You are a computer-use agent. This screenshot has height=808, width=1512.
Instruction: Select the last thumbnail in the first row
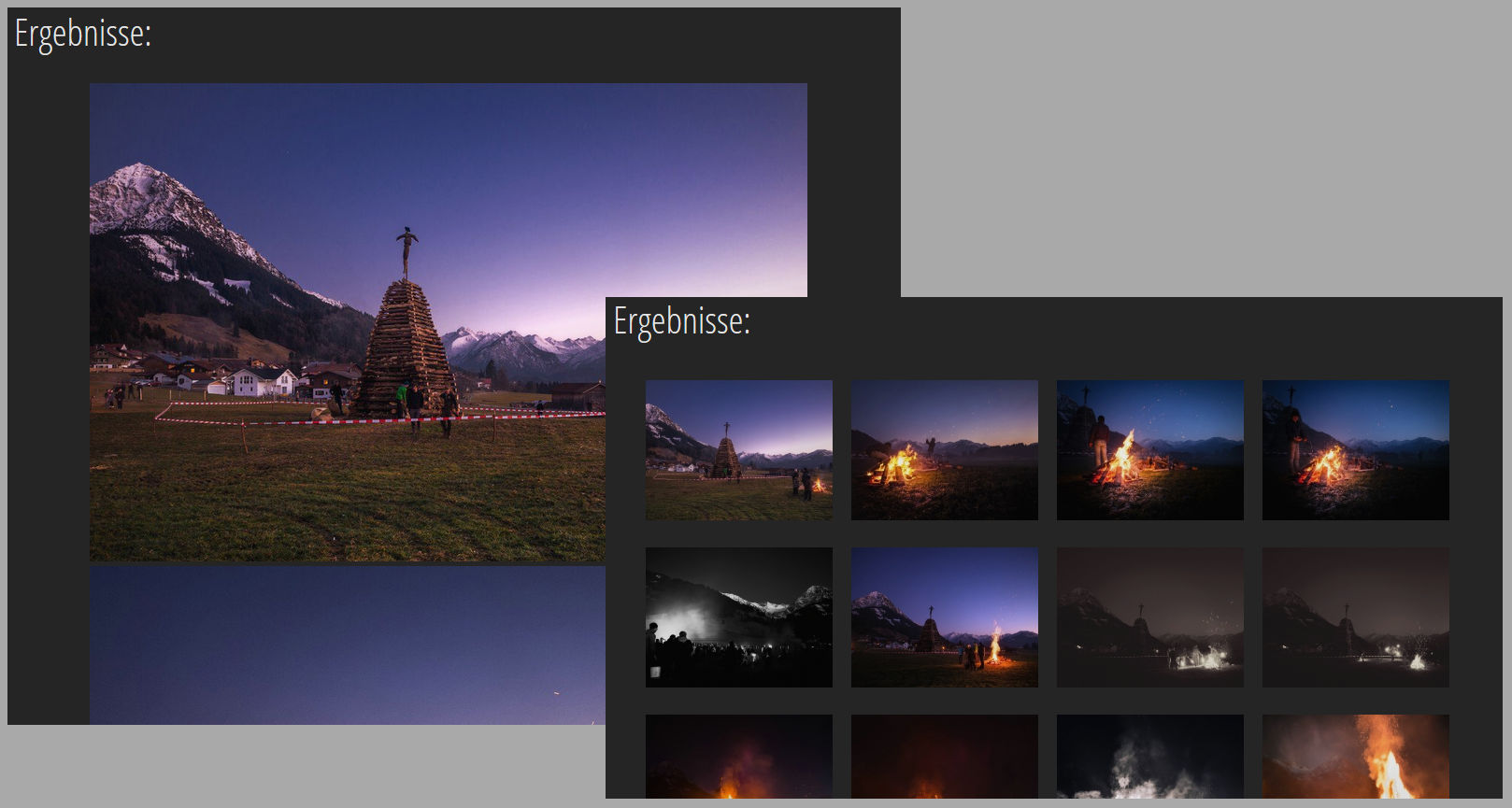coord(1355,449)
